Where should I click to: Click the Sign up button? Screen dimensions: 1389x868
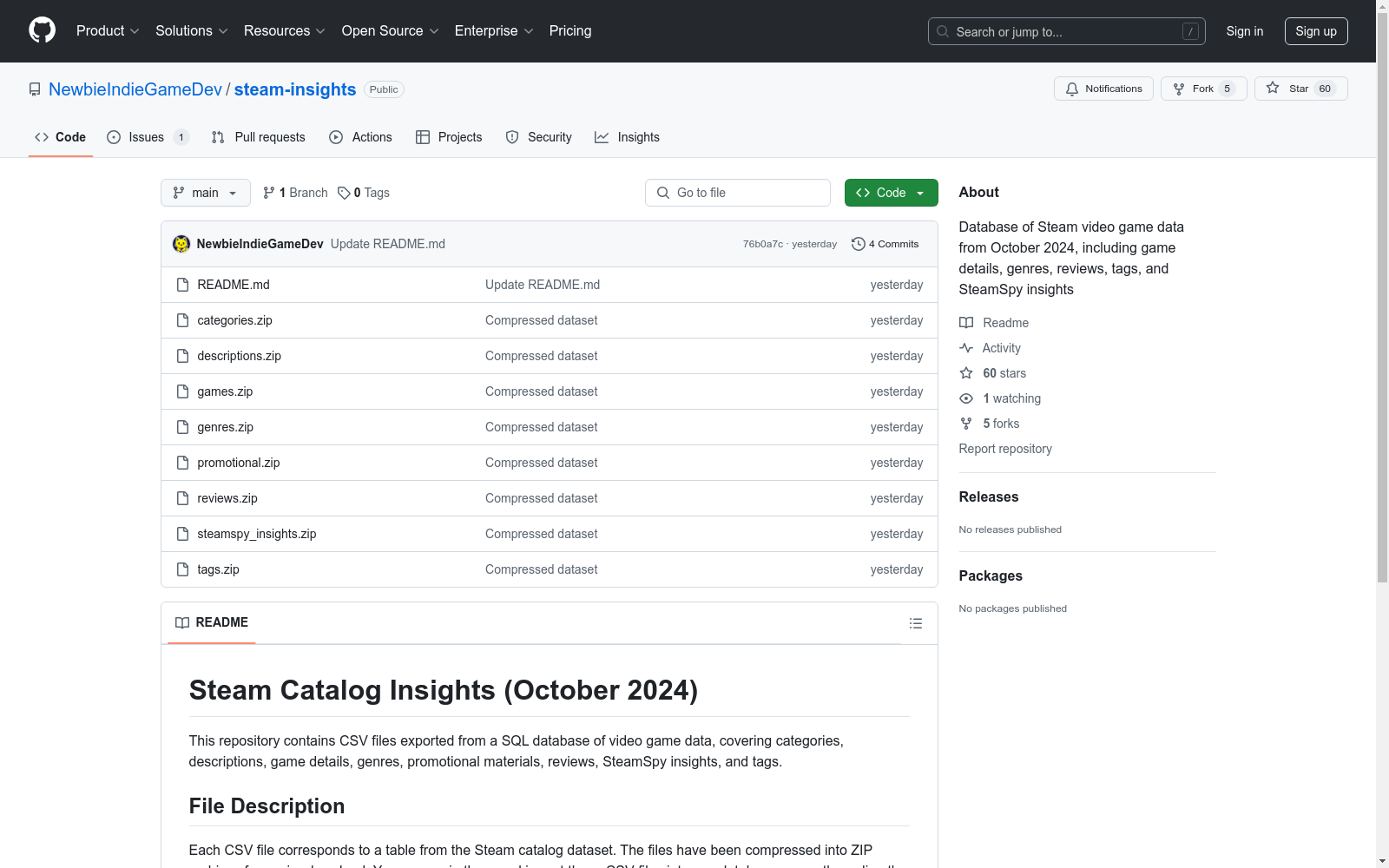tap(1316, 31)
